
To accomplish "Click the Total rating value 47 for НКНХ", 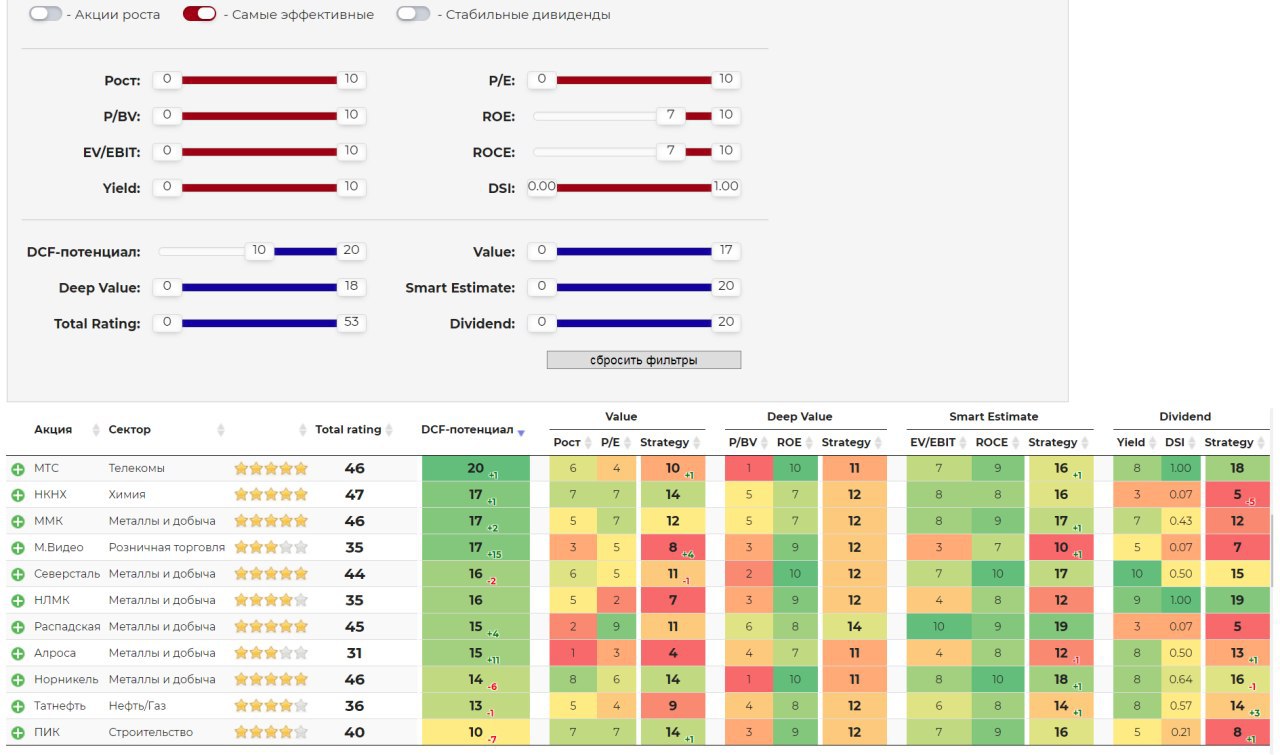I will click(354, 495).
